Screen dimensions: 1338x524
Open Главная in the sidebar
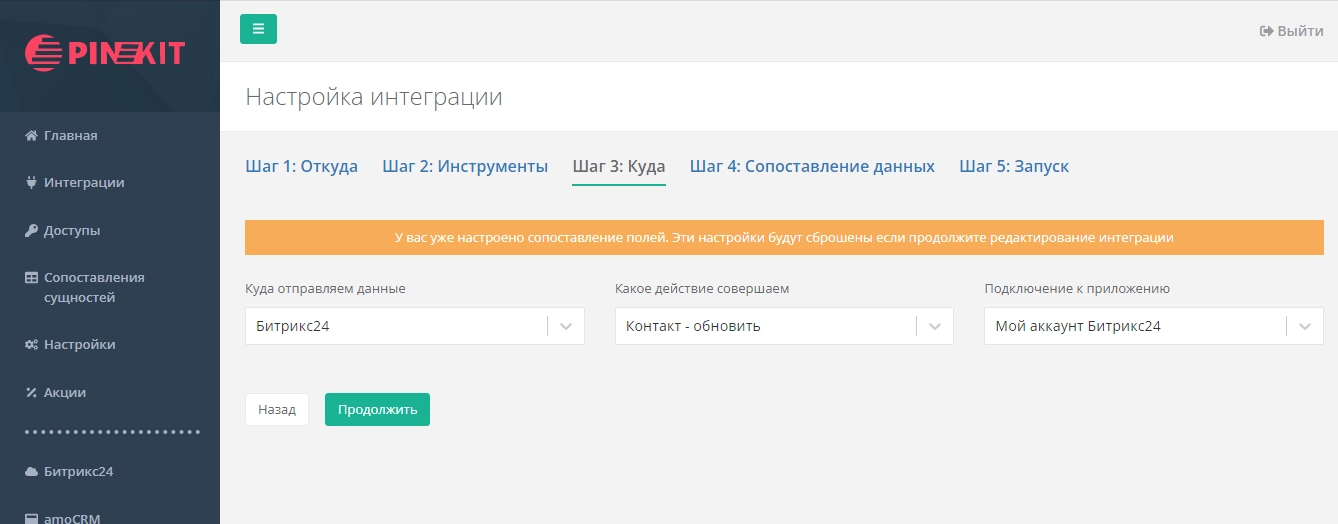70,136
